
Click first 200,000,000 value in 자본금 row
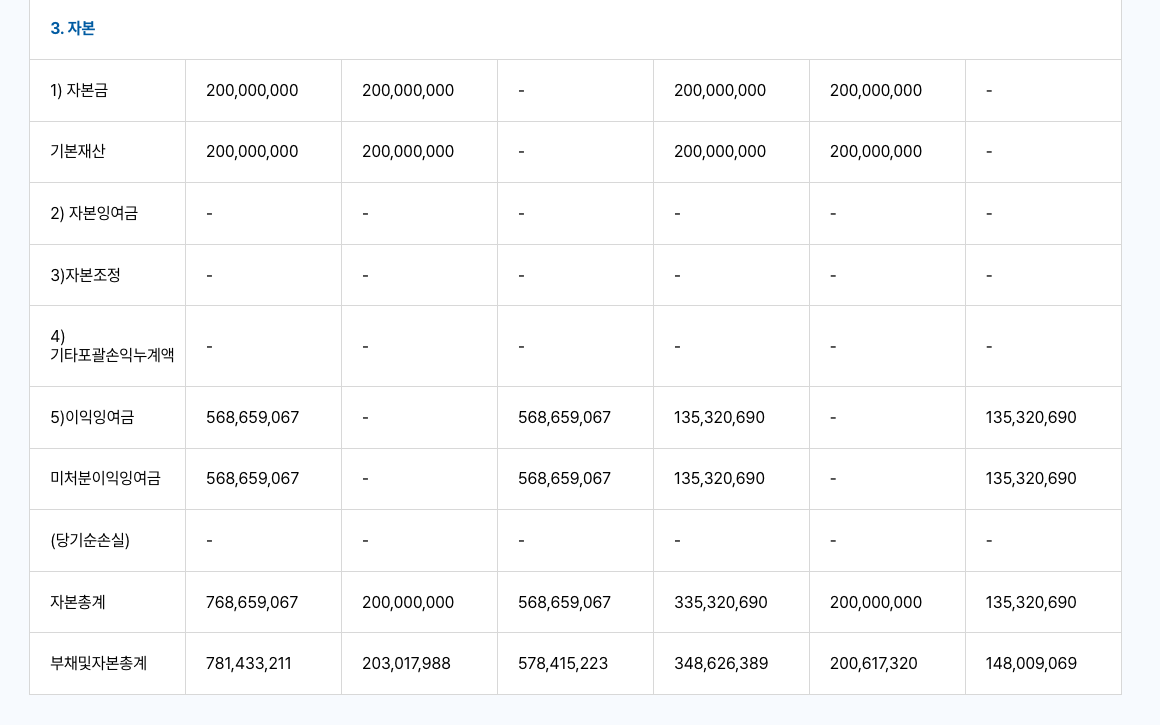pyautogui.click(x=252, y=91)
